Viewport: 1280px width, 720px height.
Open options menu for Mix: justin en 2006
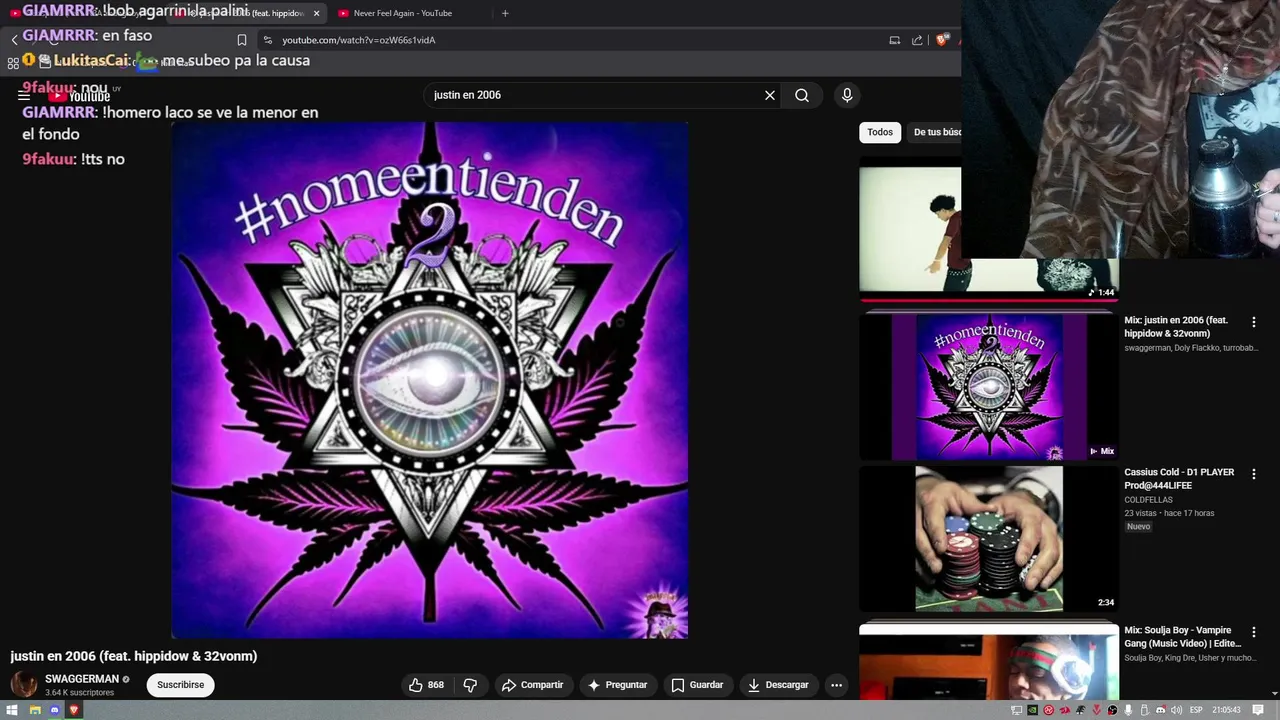[1254, 322]
